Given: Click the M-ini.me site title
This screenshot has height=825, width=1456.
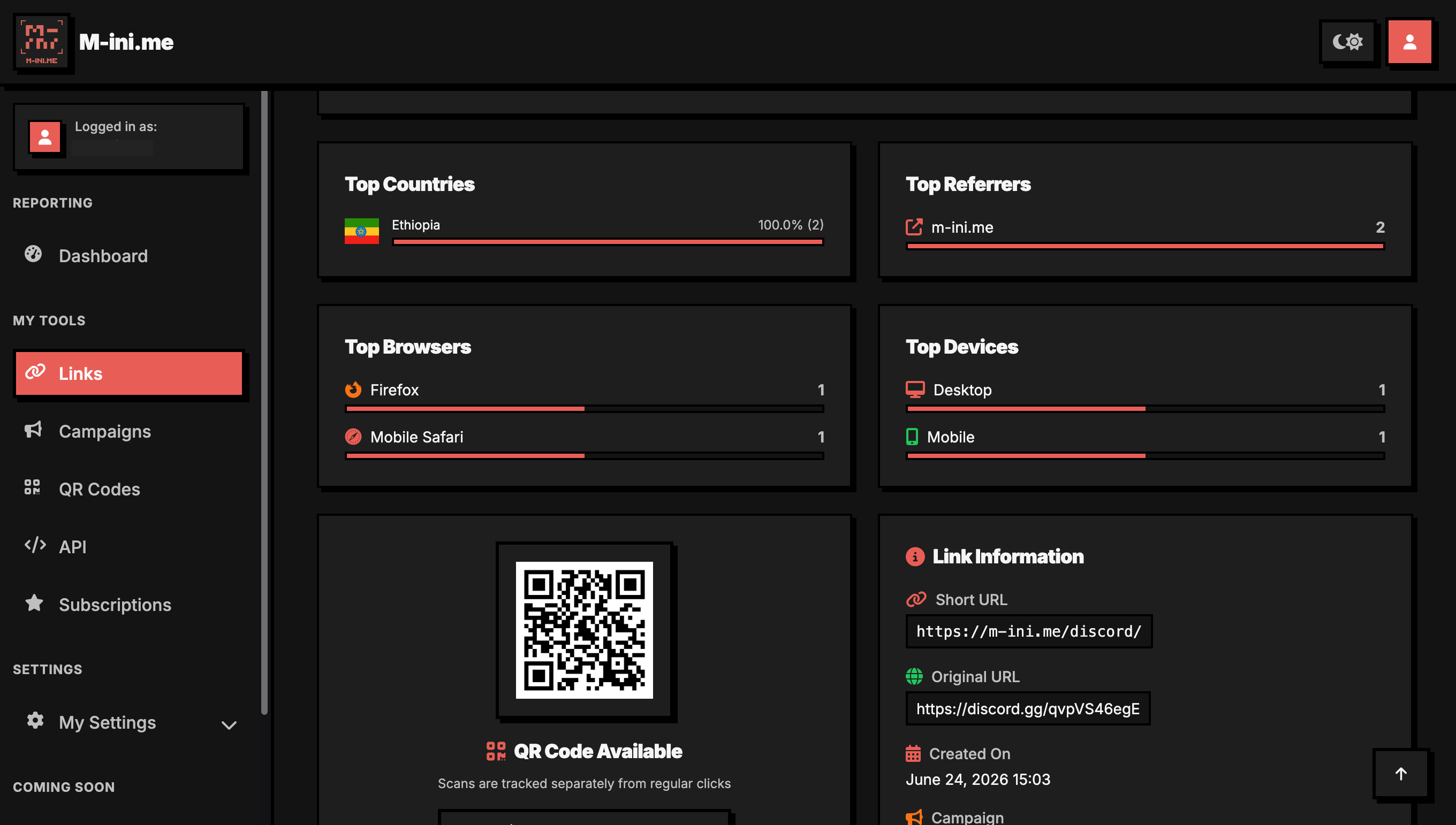Looking at the screenshot, I should point(126,42).
